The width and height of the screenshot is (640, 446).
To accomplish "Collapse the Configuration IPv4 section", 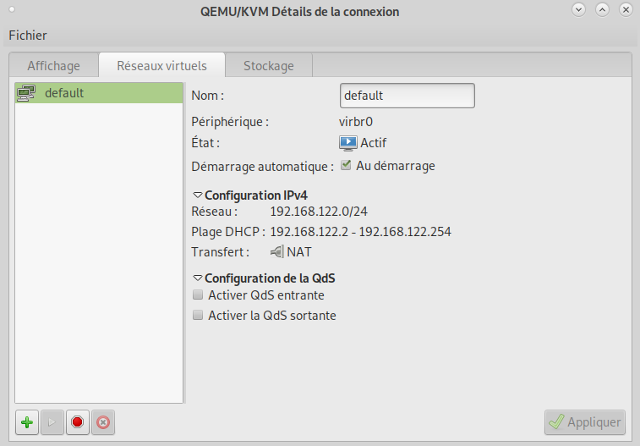I will (198, 195).
